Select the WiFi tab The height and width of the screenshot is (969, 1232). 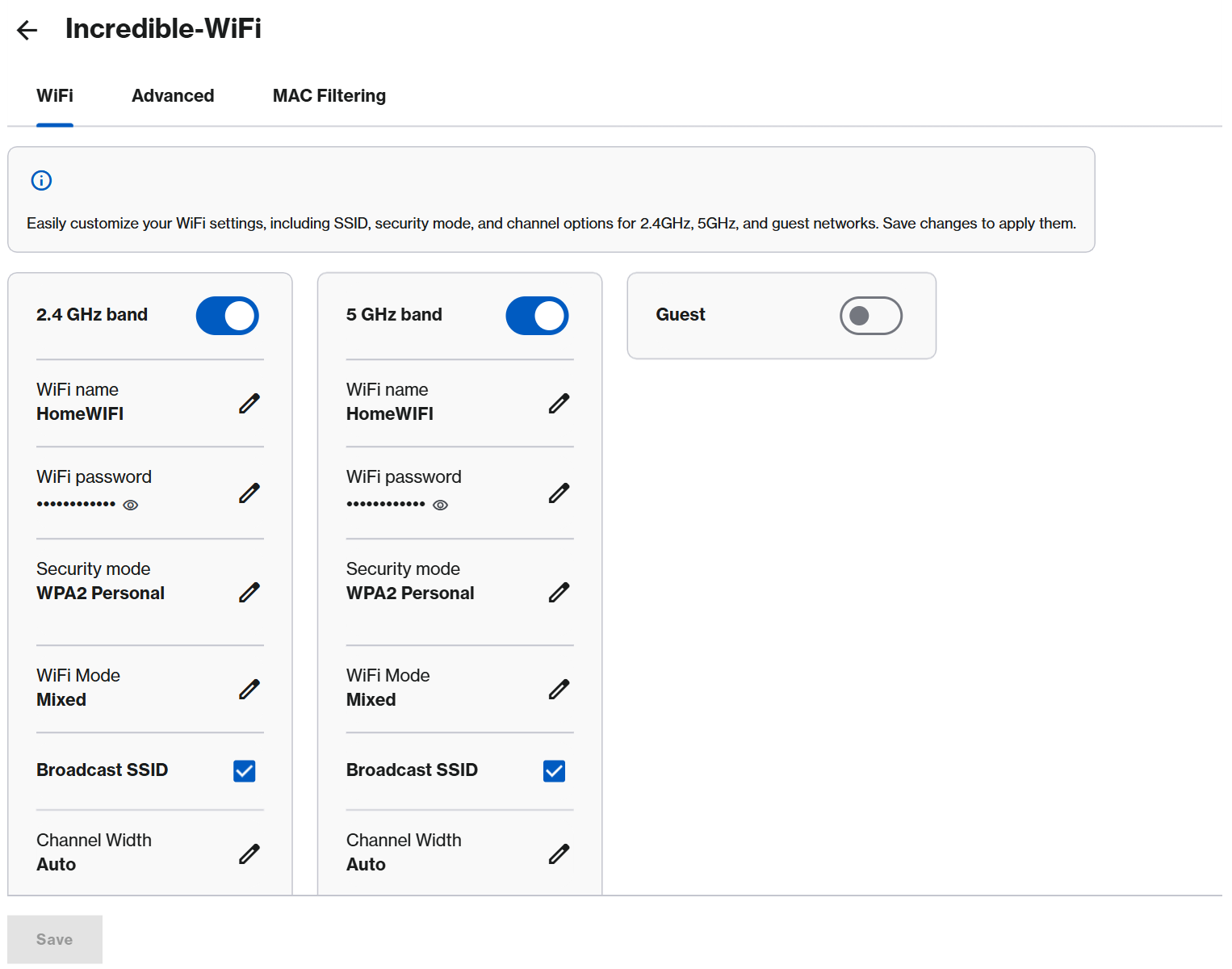pos(54,95)
